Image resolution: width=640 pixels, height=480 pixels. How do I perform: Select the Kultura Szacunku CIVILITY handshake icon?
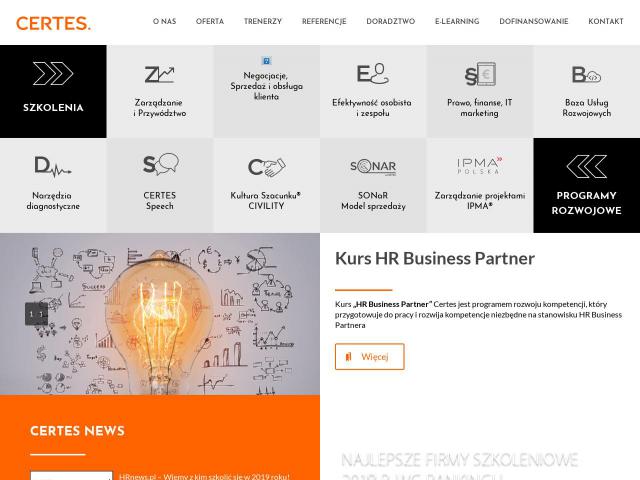(267, 167)
